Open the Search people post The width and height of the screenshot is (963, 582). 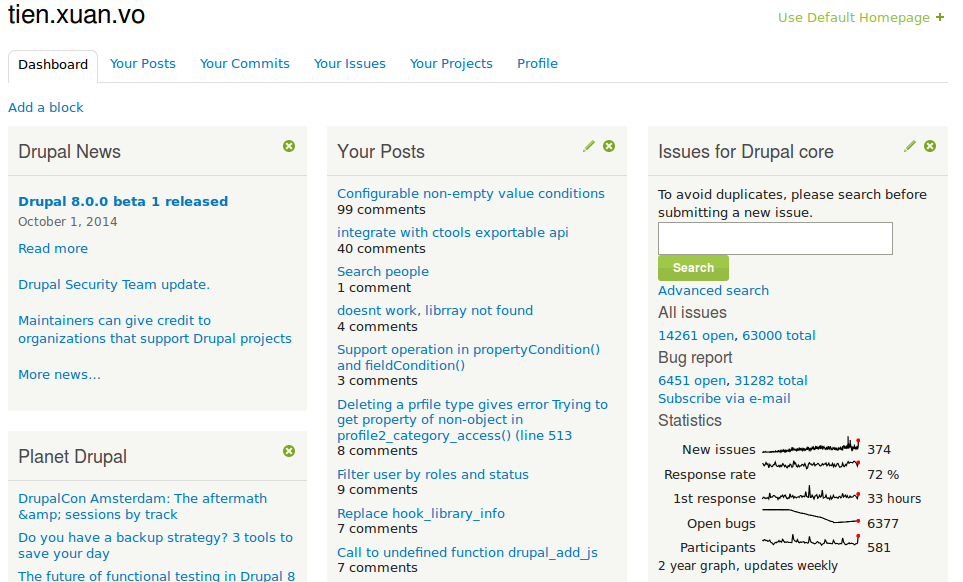[383, 272]
